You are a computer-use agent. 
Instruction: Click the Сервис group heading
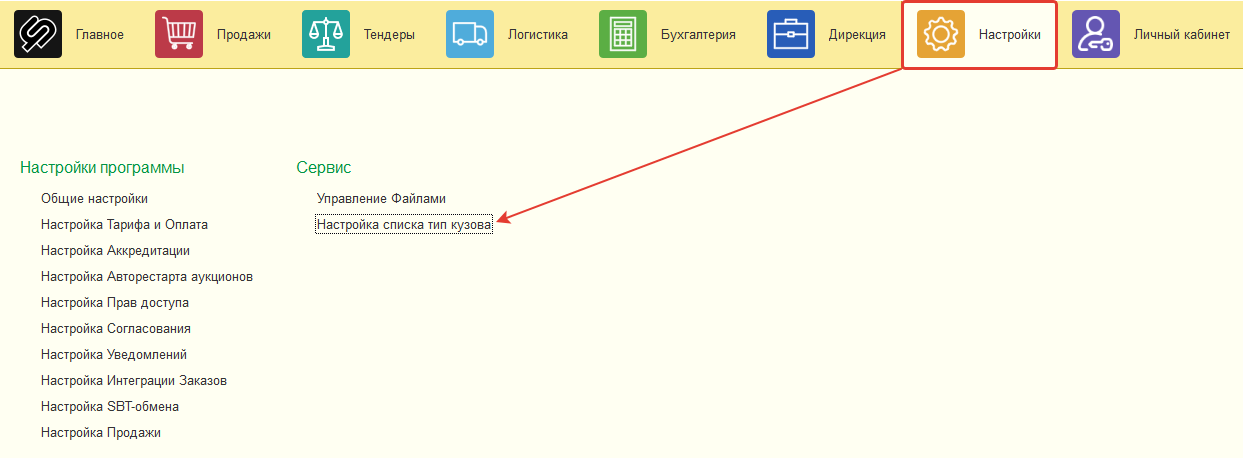324,167
